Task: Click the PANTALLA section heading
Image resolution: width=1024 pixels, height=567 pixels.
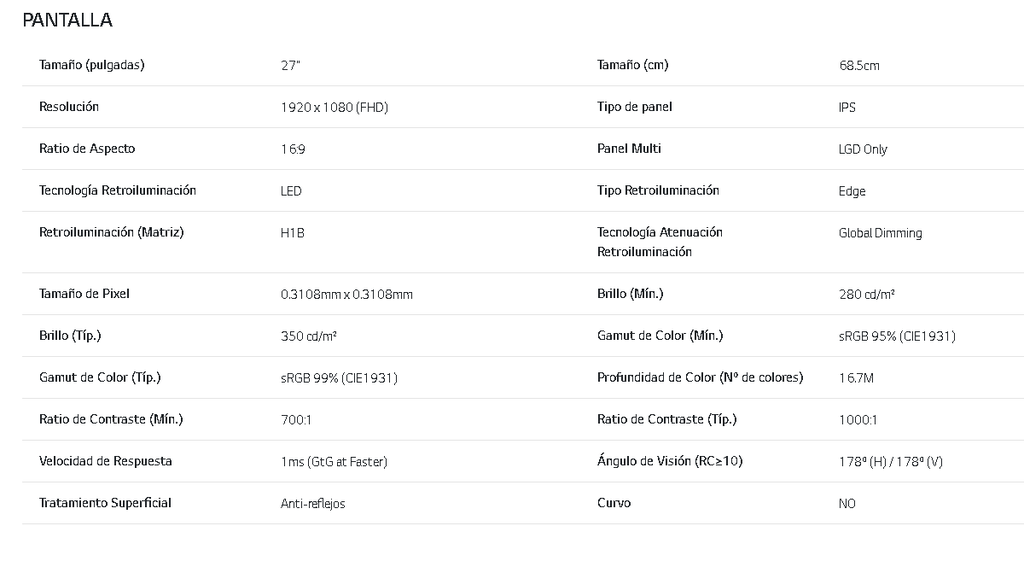Action: [67, 20]
